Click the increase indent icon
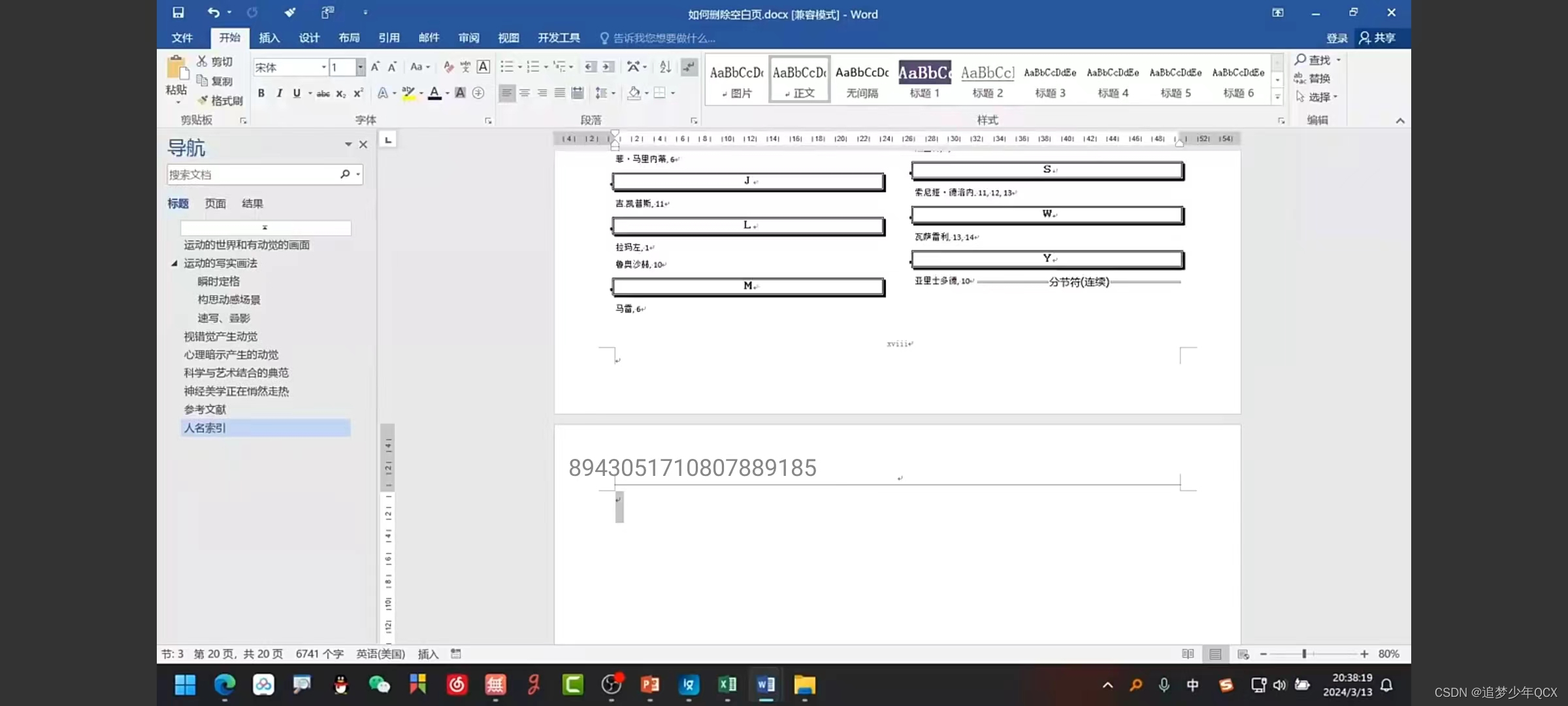The image size is (1568, 706). pos(608,67)
